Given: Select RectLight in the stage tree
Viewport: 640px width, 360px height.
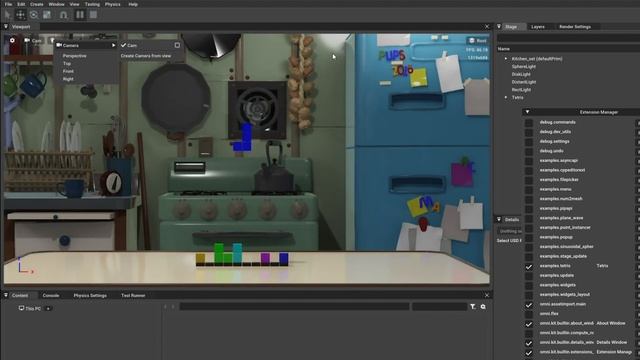Looking at the screenshot, I should coord(521,90).
